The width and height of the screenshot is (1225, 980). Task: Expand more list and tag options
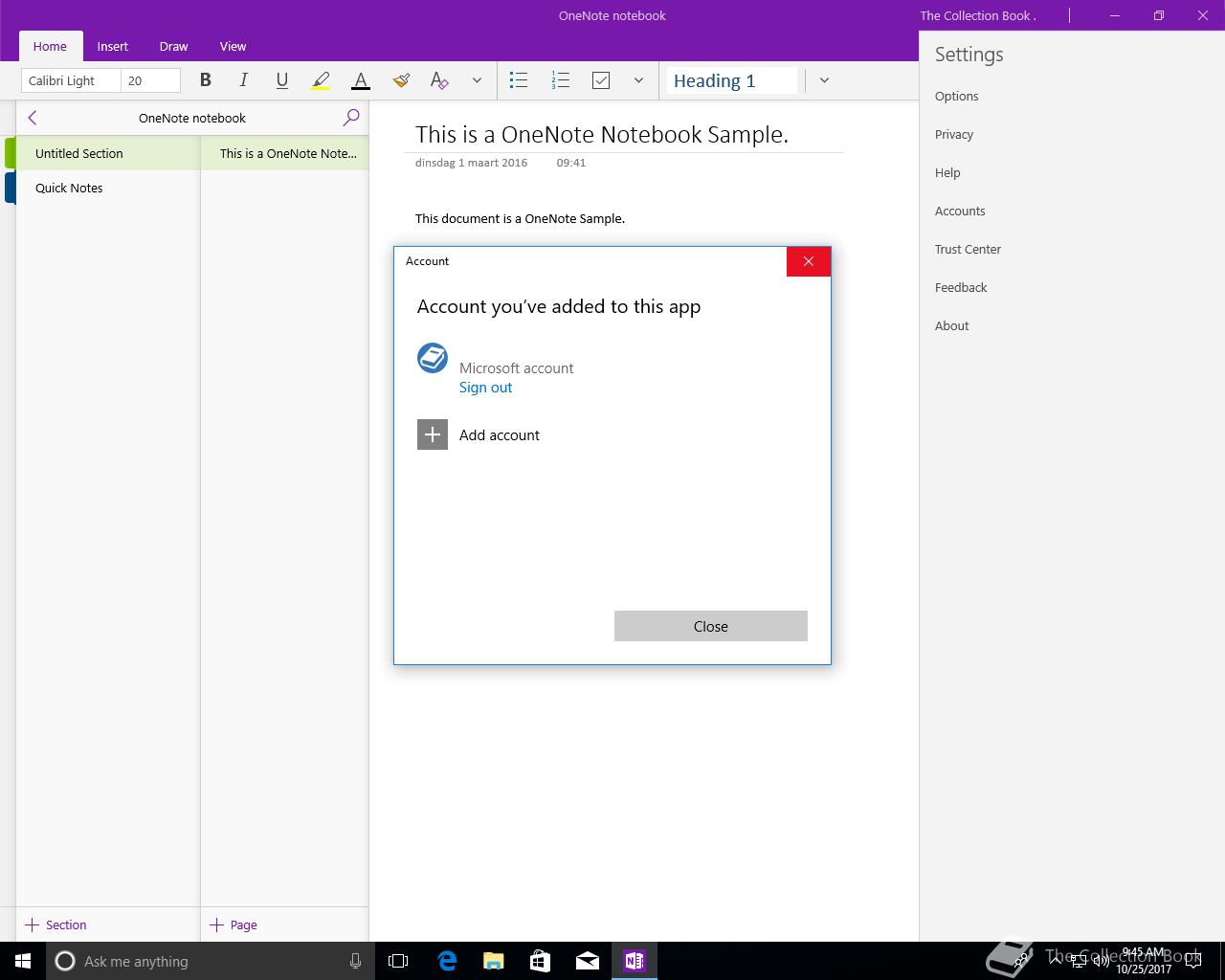(x=638, y=80)
